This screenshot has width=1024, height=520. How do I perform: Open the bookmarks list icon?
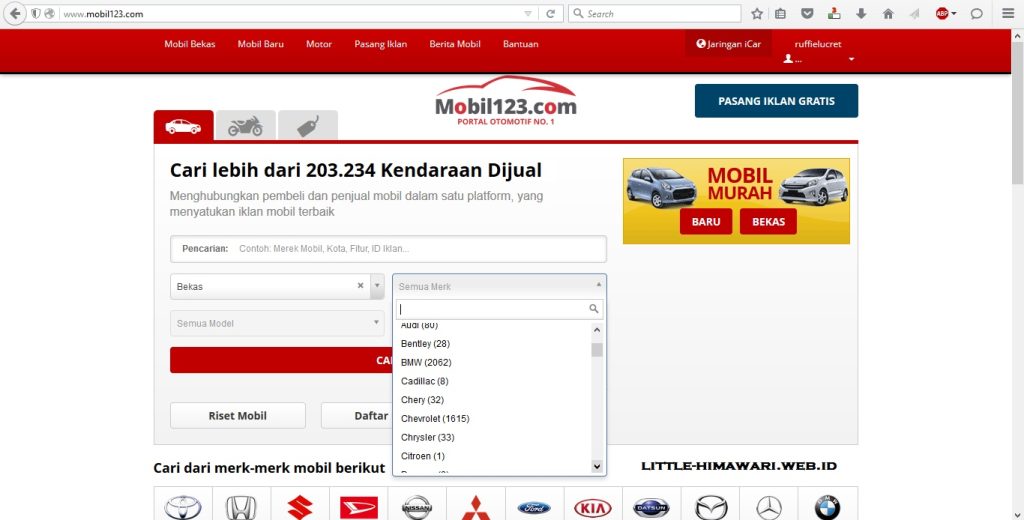780,14
